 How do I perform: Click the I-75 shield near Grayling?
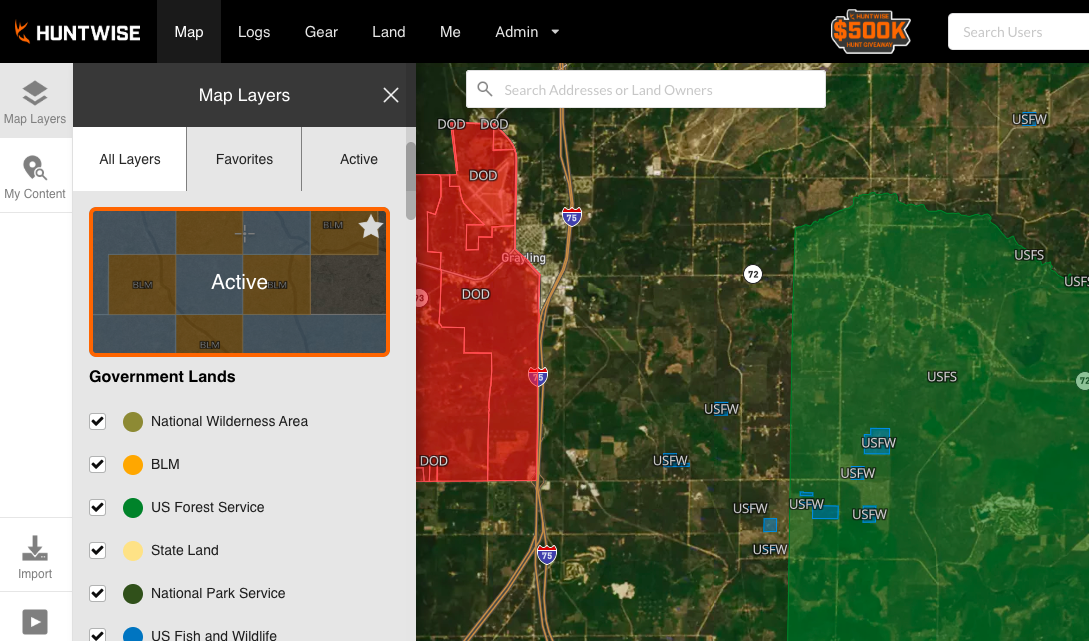[571, 217]
